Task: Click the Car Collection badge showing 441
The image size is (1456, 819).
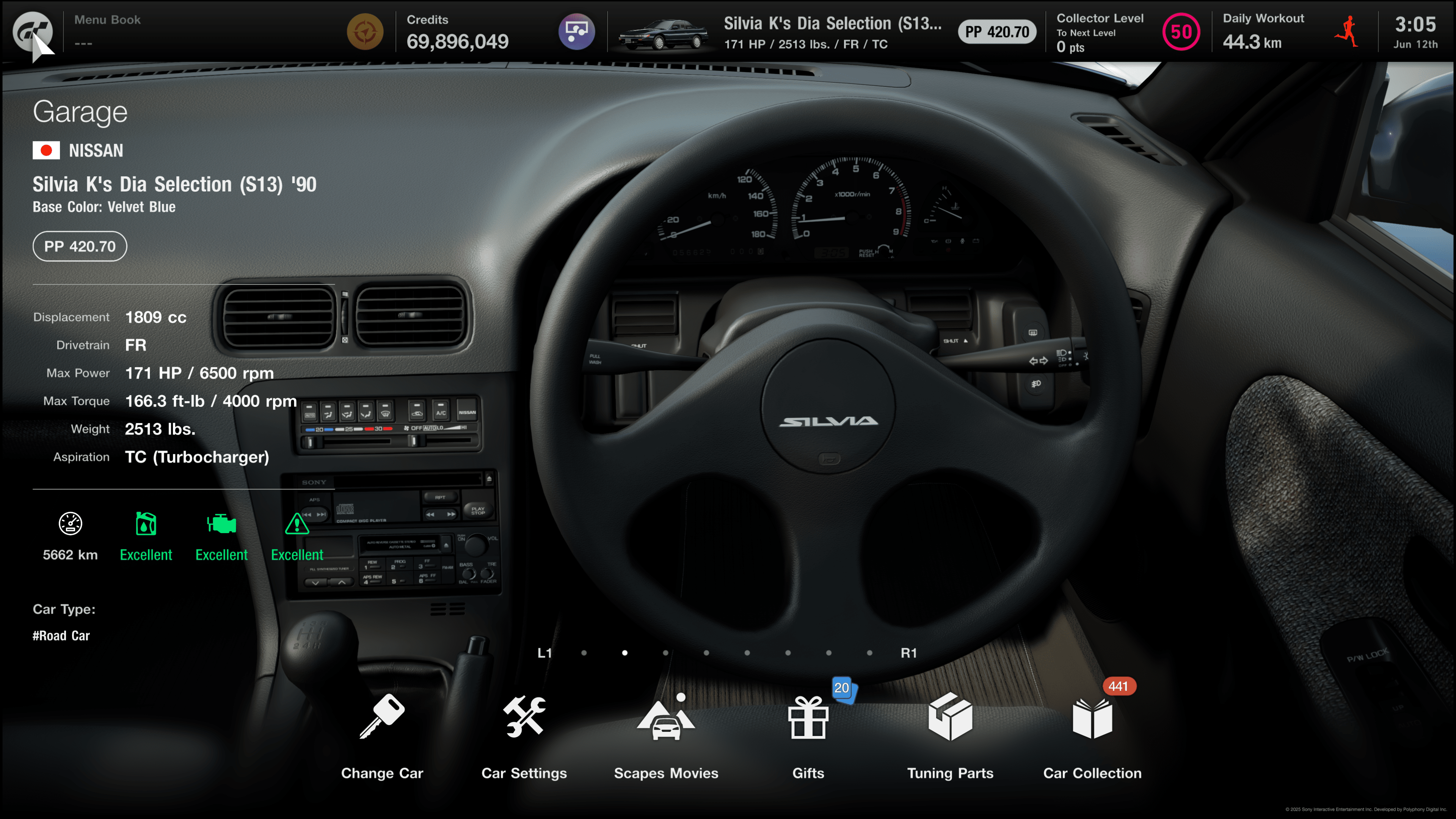Action: (x=1119, y=686)
